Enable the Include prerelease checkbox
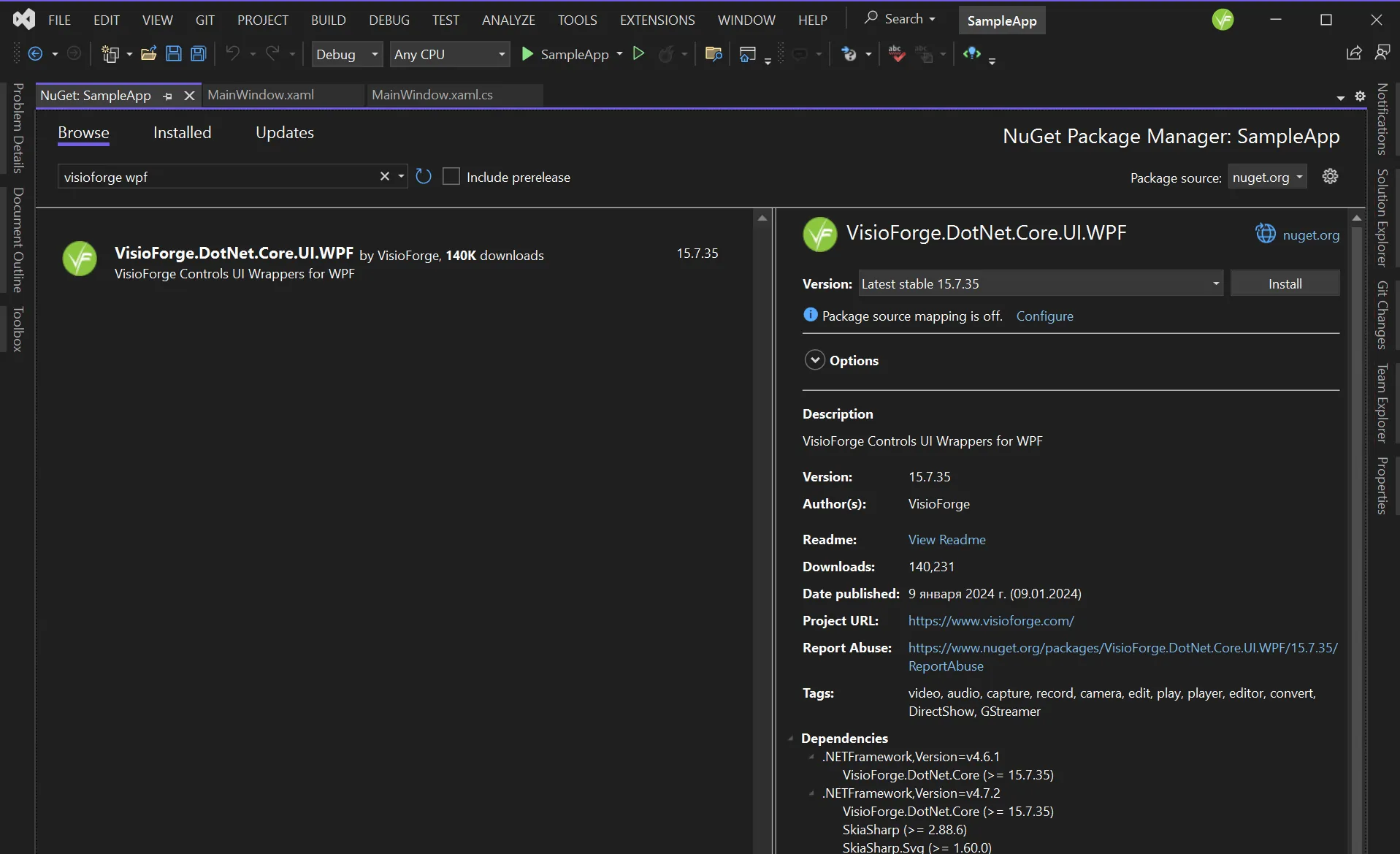 451,176
